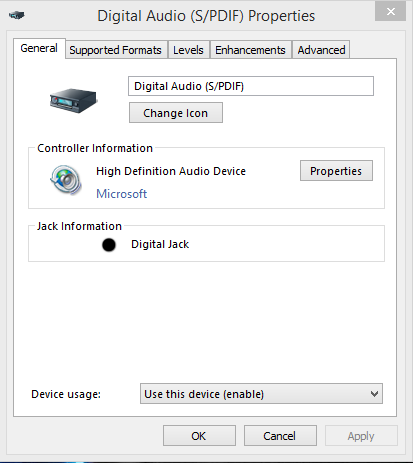Confirm with the OK button
The image size is (413, 463).
(x=199, y=436)
